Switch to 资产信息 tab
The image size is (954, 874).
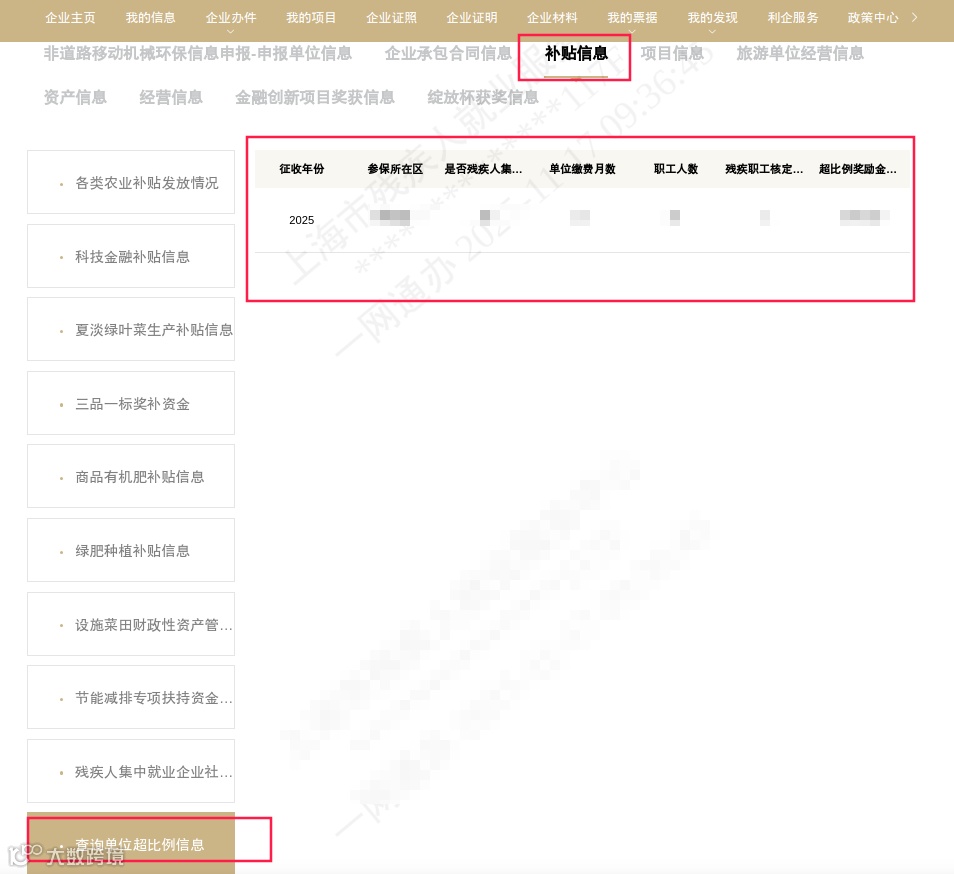click(75, 97)
